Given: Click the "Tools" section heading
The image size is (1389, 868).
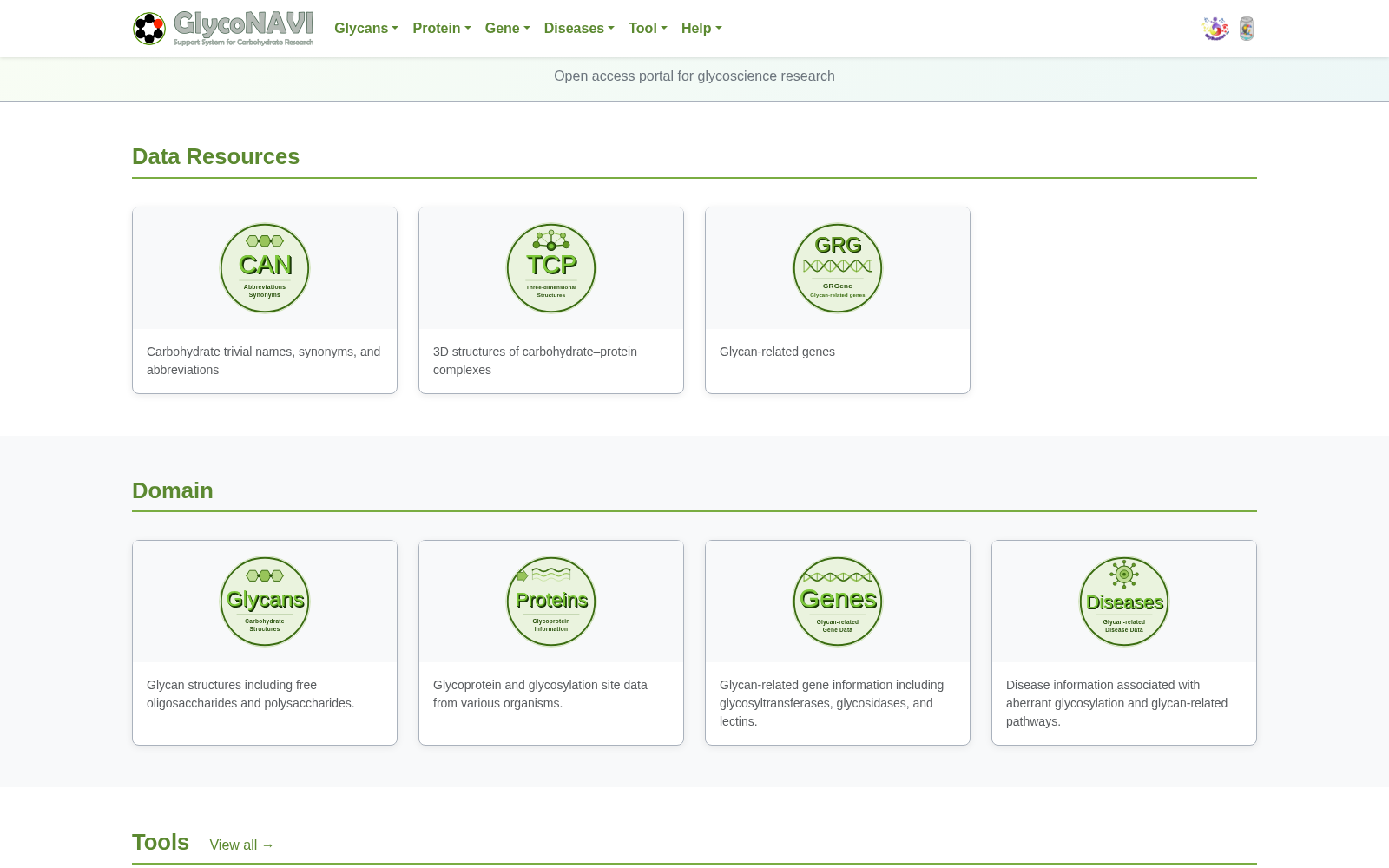Looking at the screenshot, I should (x=161, y=842).
